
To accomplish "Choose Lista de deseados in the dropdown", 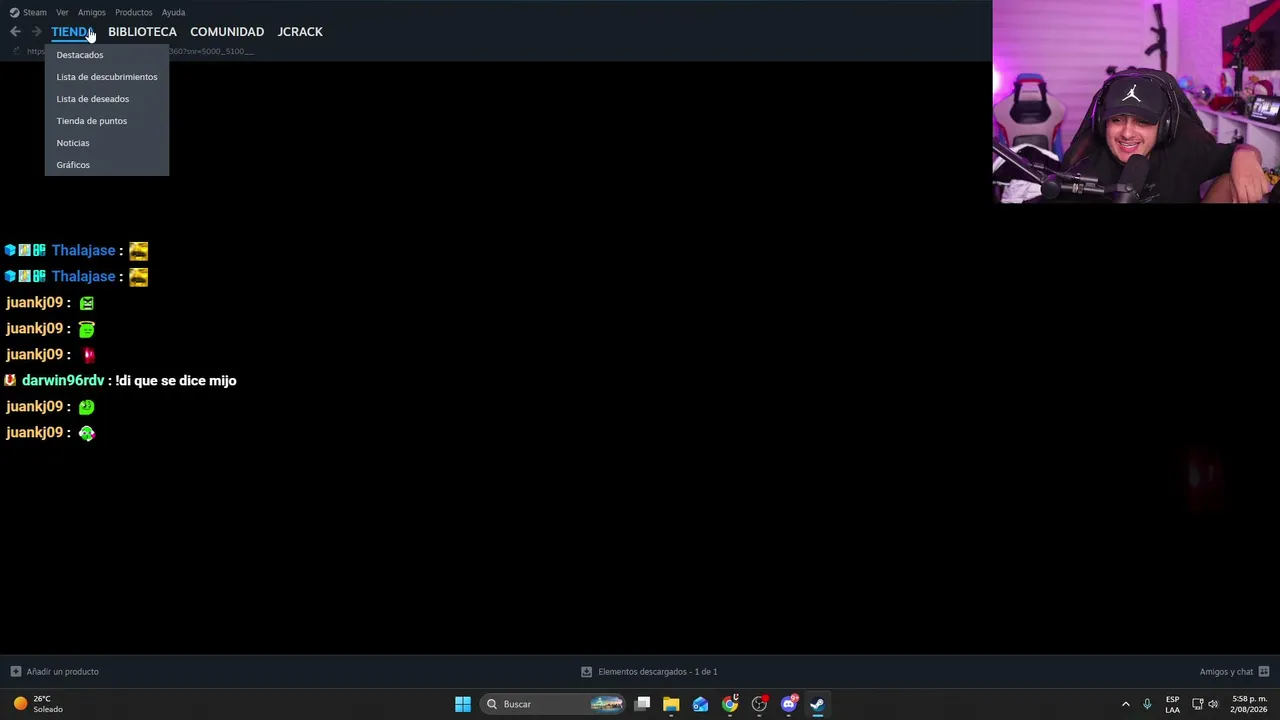I will [x=107, y=99].
